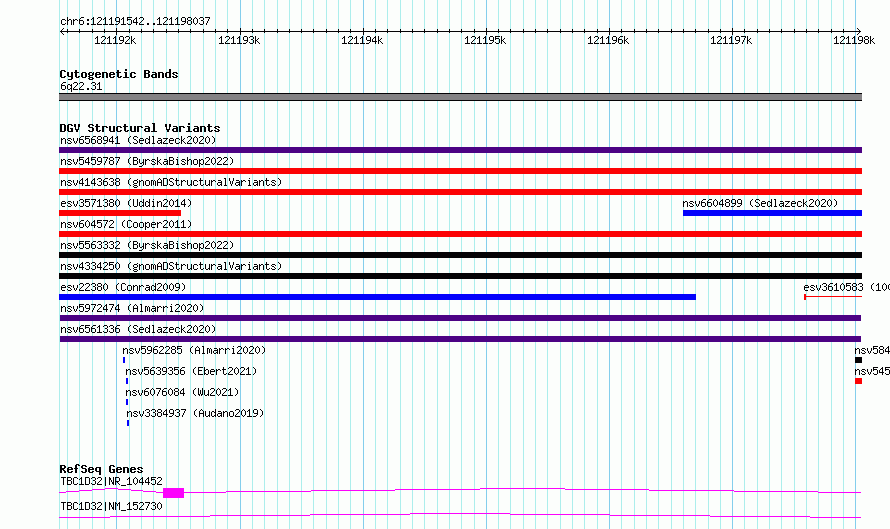
Task: Select the nsv6568941 purple variant bar
Action: pyautogui.click(x=460, y=150)
